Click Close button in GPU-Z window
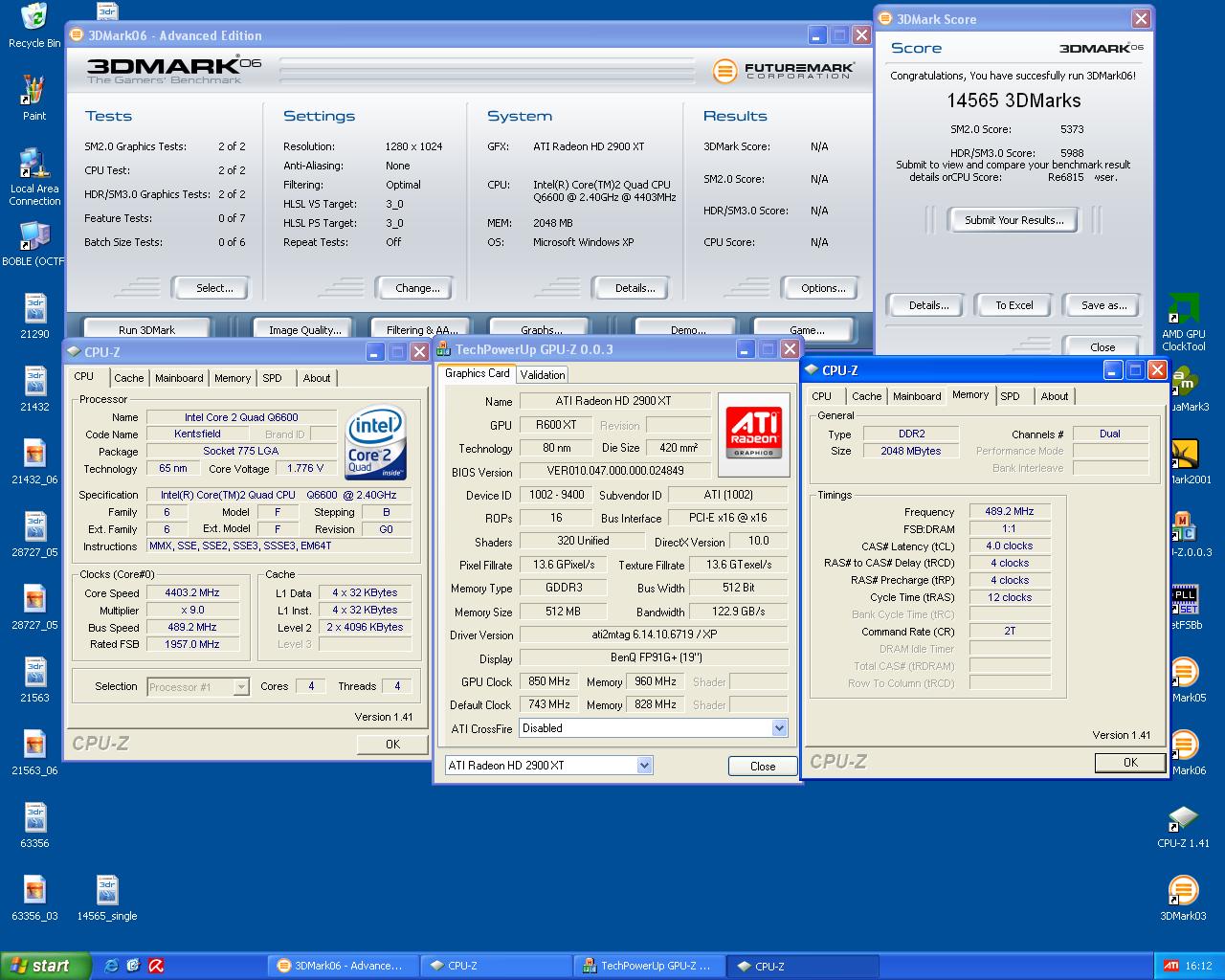The image size is (1225, 980). pyautogui.click(x=763, y=766)
